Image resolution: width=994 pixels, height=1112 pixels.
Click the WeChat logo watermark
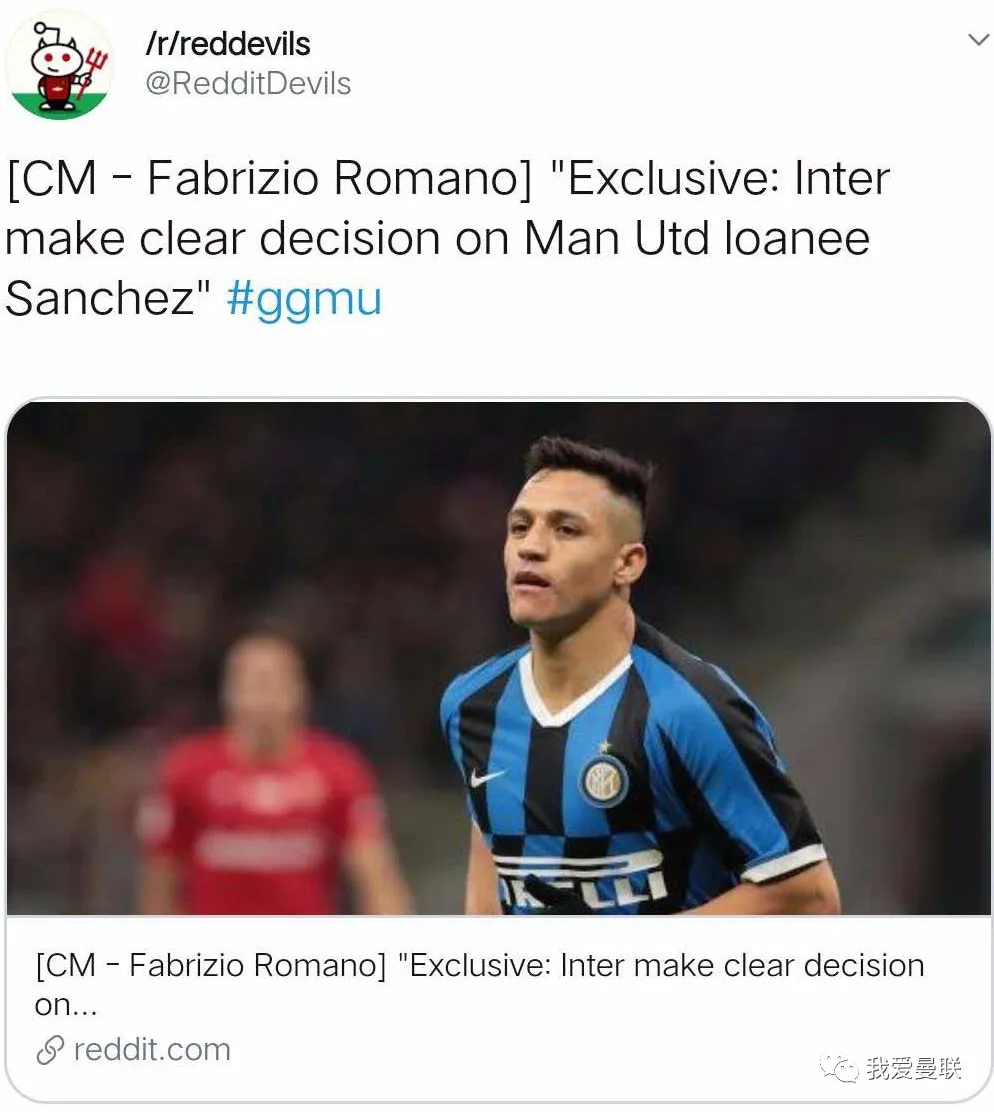point(838,1069)
